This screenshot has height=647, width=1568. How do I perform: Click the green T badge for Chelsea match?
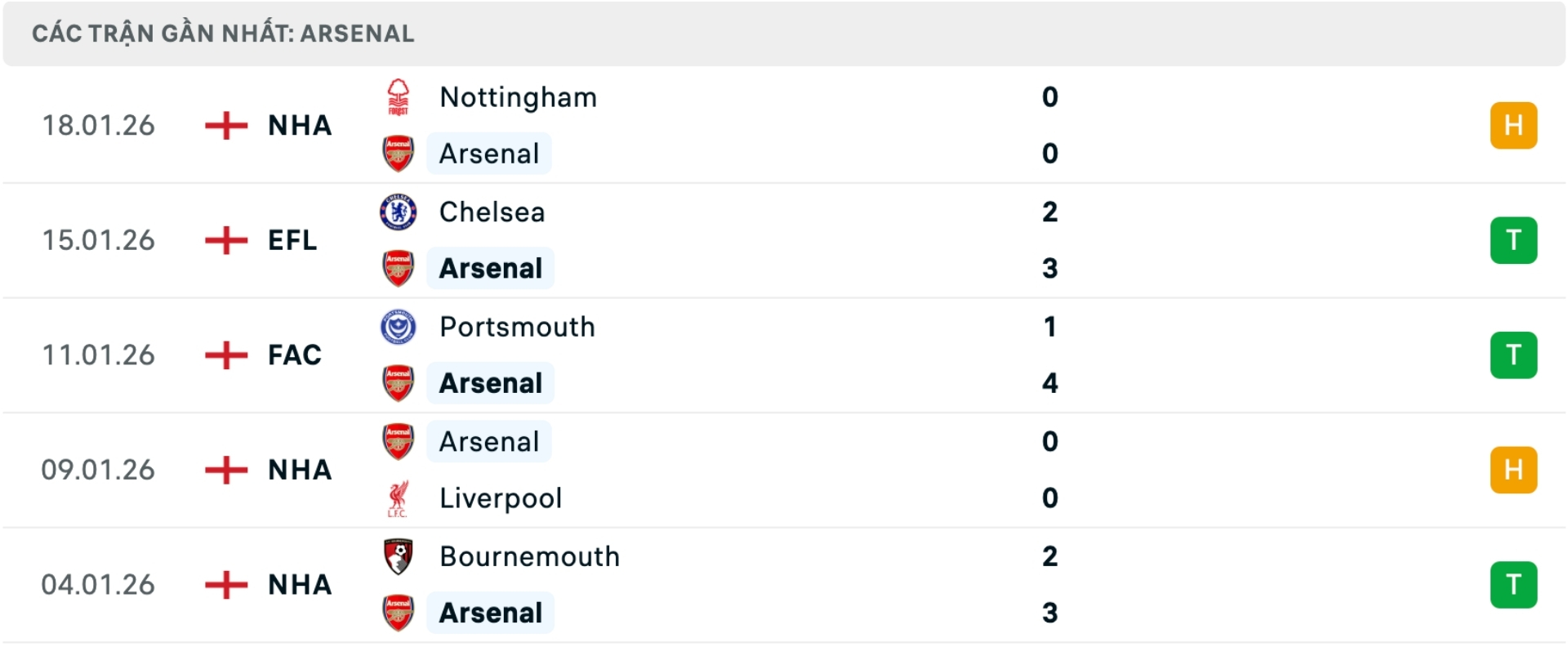pos(1514,239)
